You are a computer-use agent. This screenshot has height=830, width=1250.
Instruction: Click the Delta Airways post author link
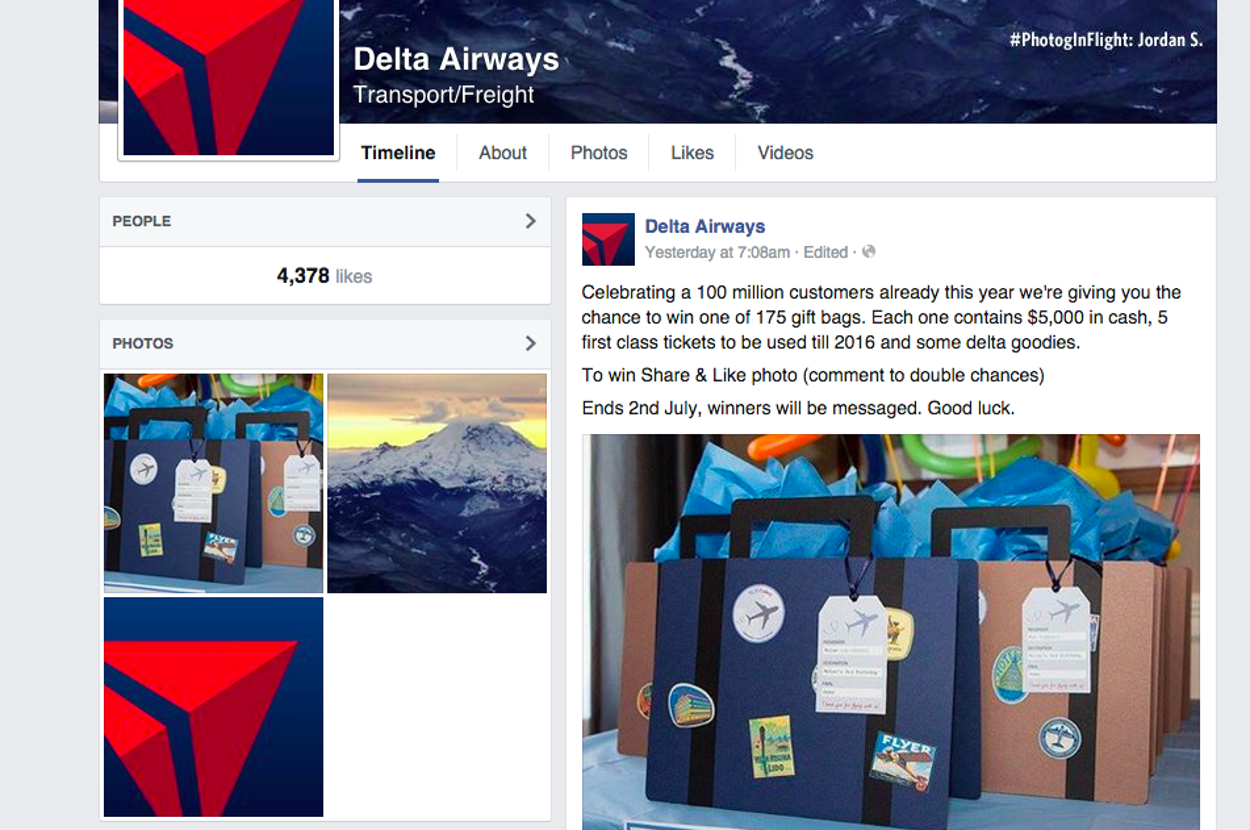(x=705, y=227)
